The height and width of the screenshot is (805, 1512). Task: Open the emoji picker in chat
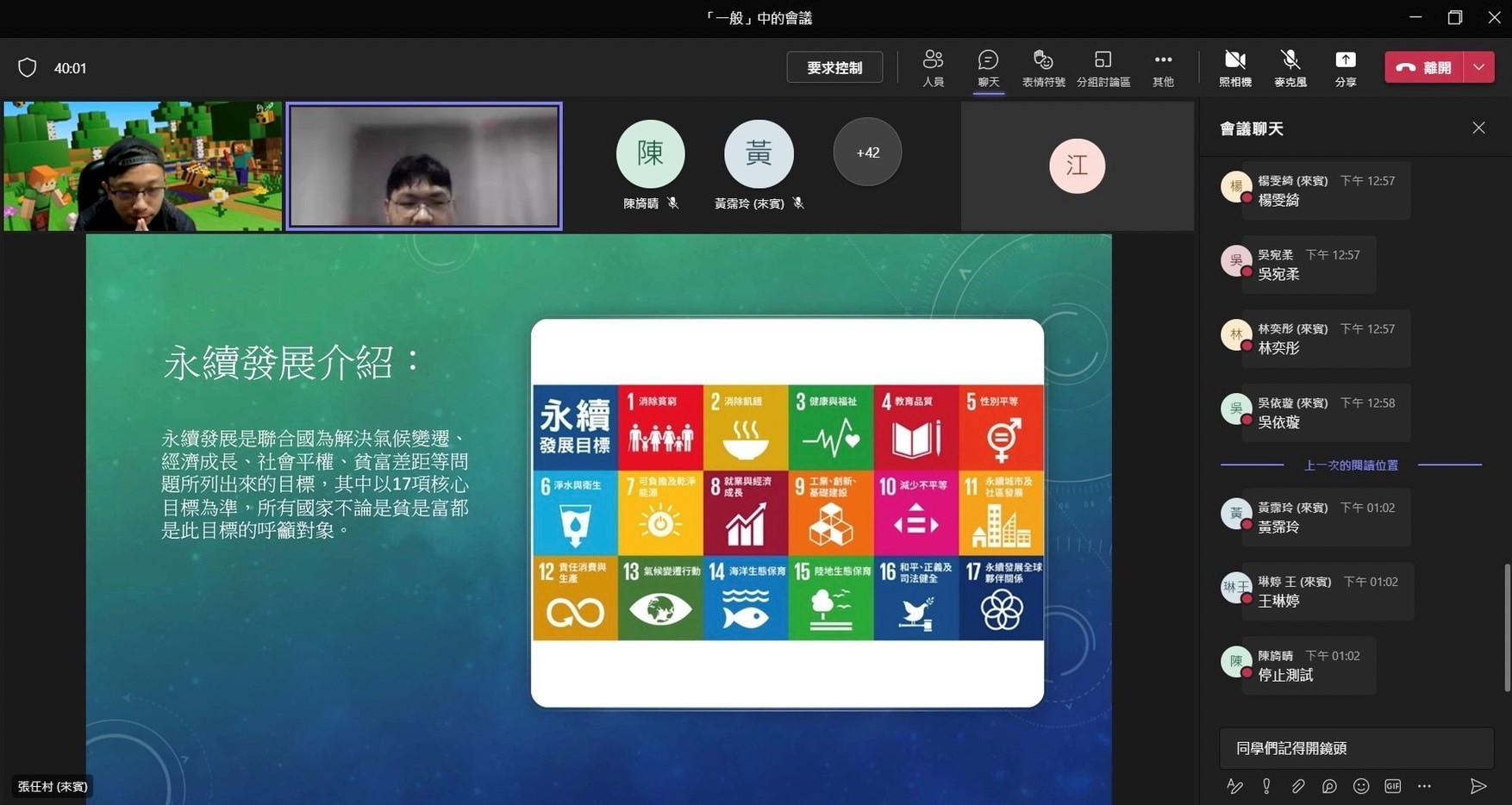coord(1361,786)
